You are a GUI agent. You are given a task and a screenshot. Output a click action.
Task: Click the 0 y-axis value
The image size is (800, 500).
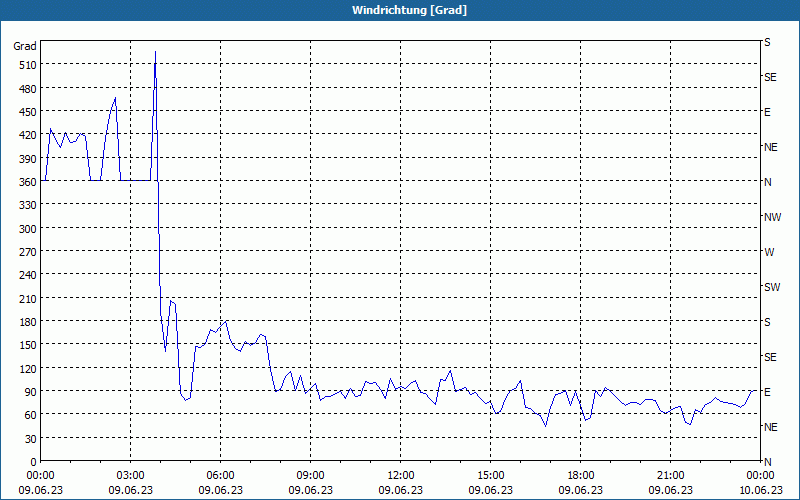click(34, 462)
